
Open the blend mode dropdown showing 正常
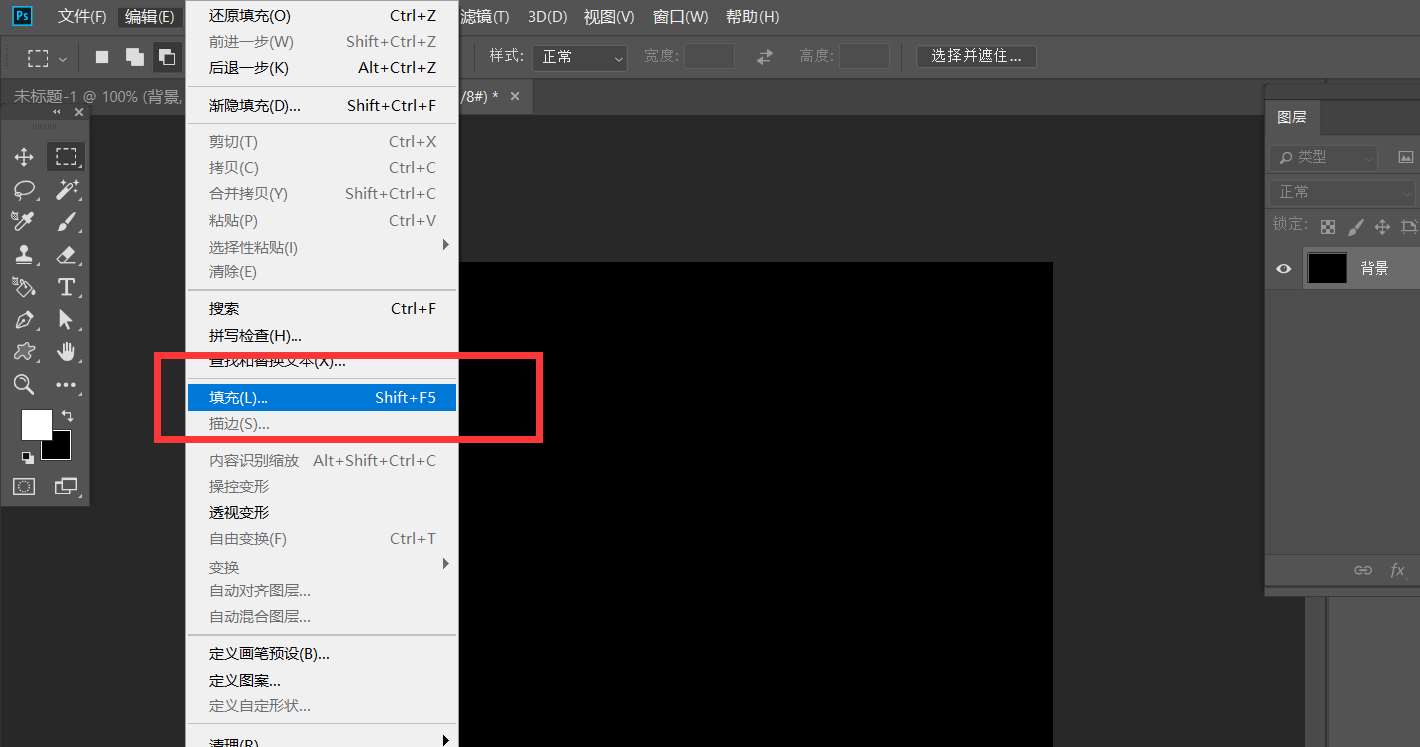(1340, 191)
